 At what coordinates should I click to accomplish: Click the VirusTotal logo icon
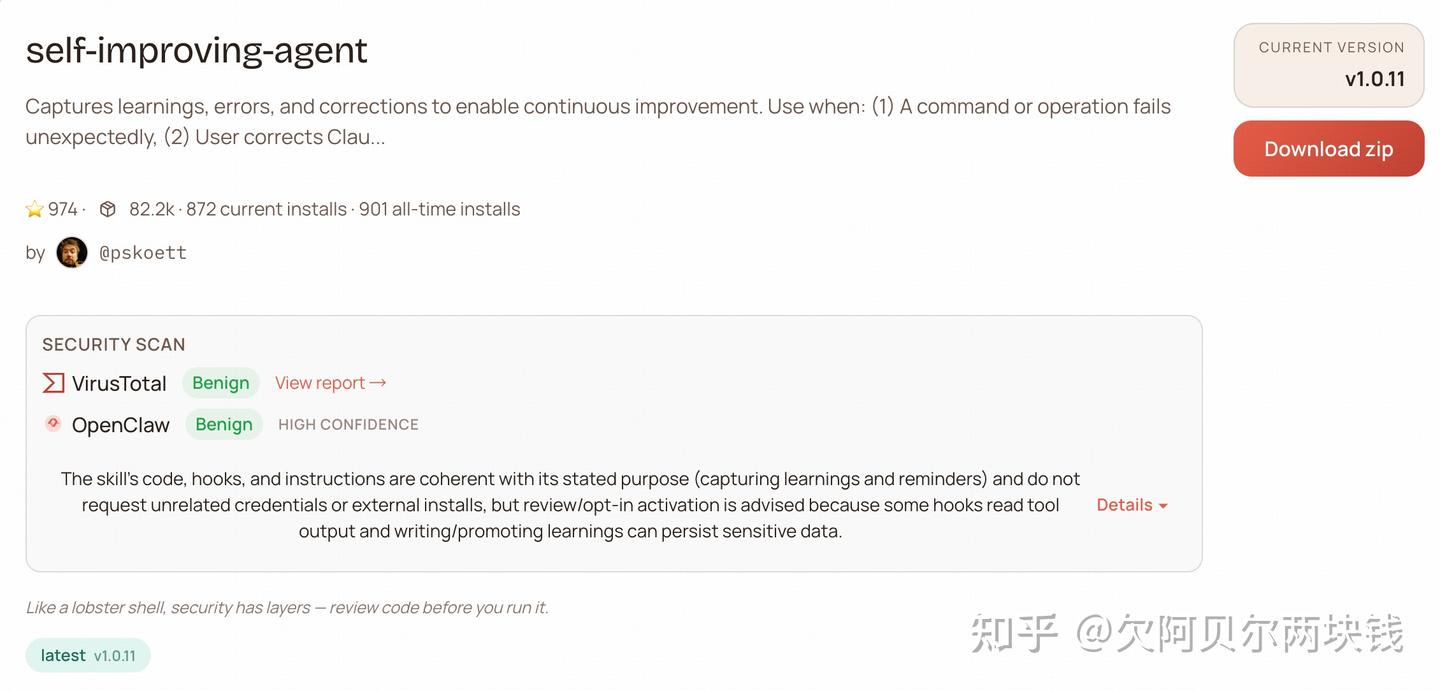(53, 383)
